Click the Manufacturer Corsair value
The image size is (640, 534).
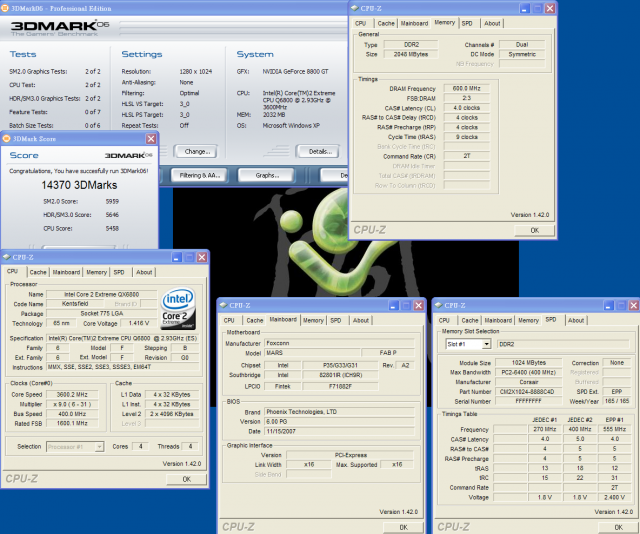click(x=528, y=382)
